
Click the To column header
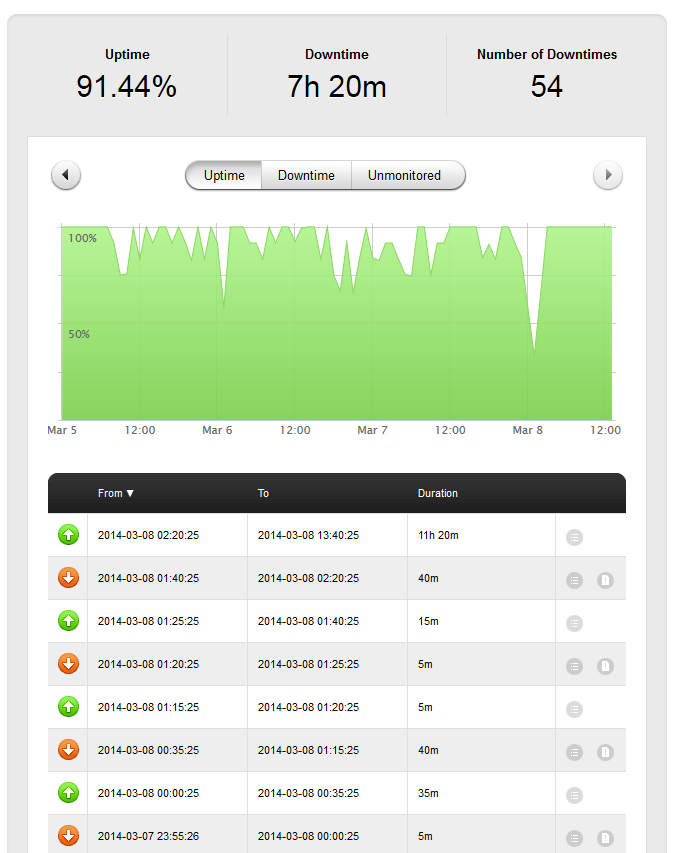click(x=264, y=493)
